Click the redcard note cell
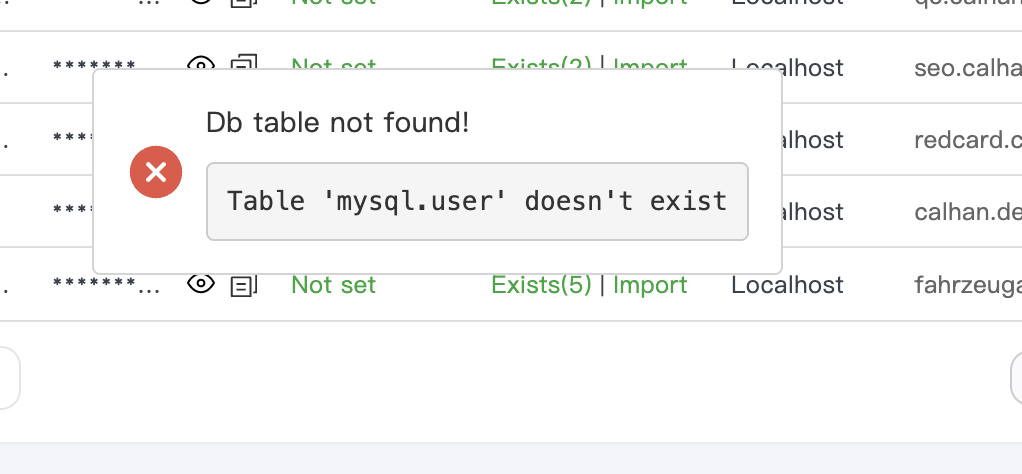The image size is (1022, 474). coord(967,140)
